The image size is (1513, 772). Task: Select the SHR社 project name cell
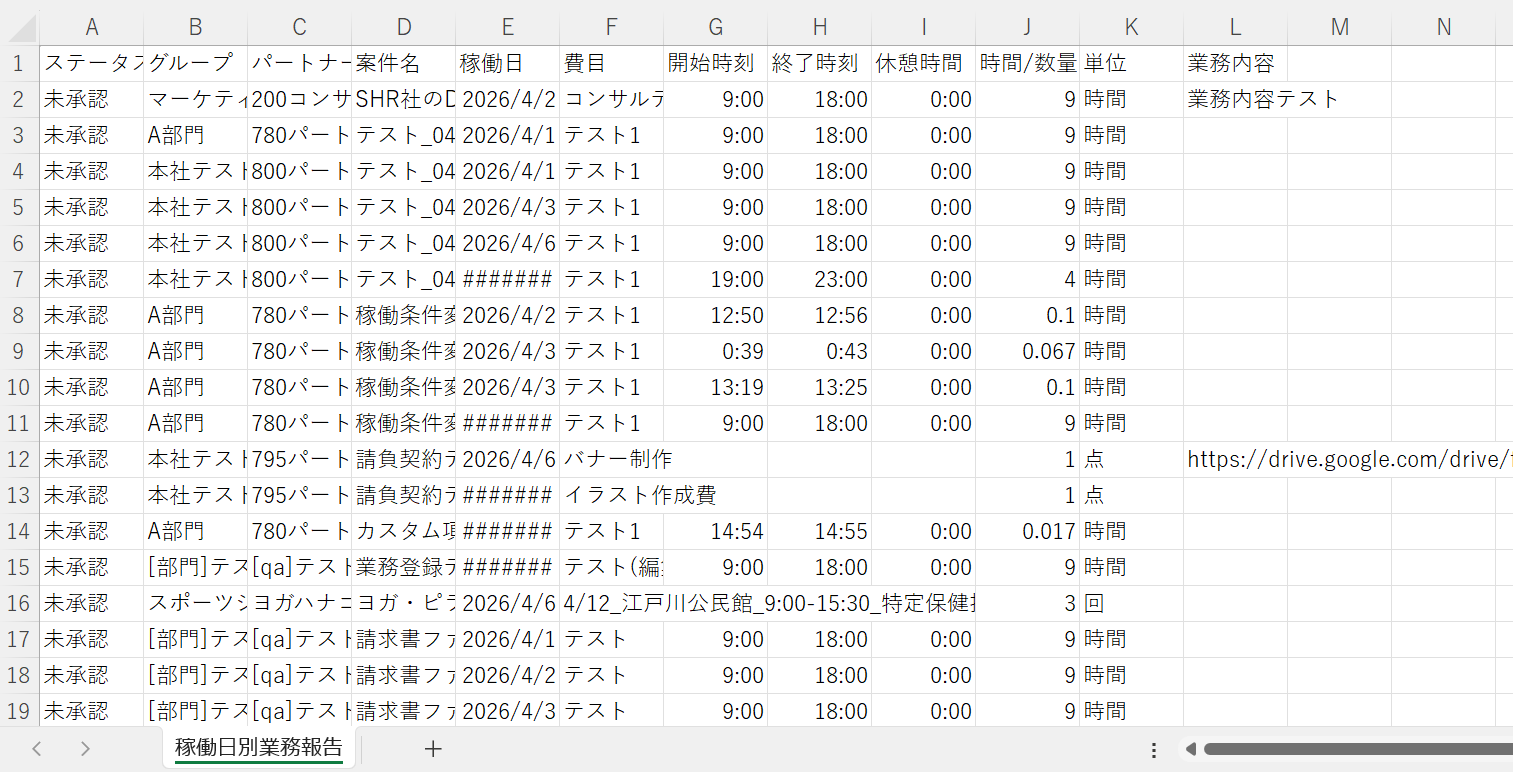(404, 100)
